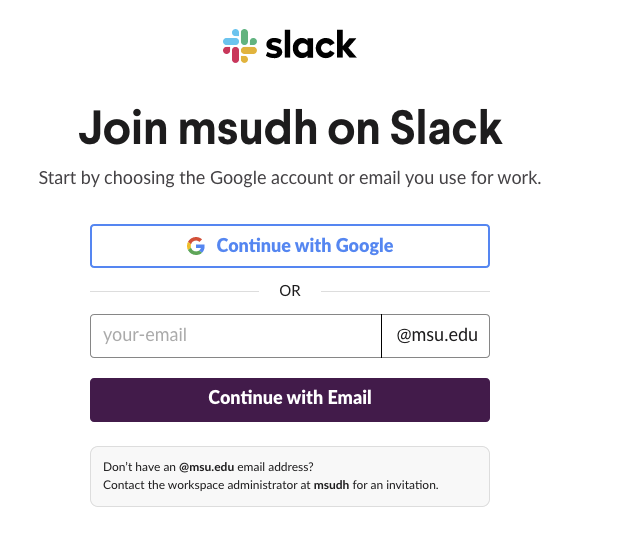
Task: Click the Google G icon
Action: (x=196, y=246)
